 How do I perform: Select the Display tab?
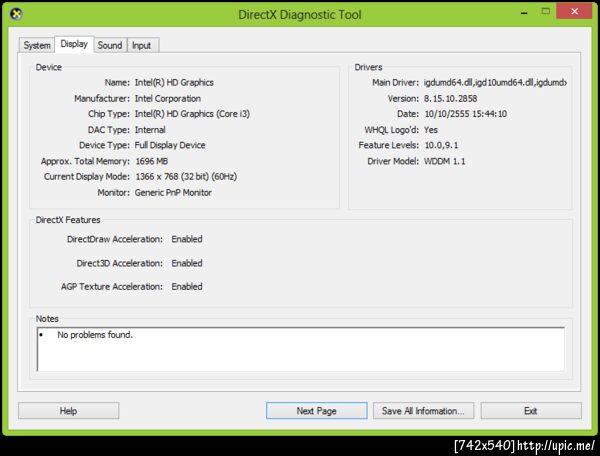click(x=74, y=44)
